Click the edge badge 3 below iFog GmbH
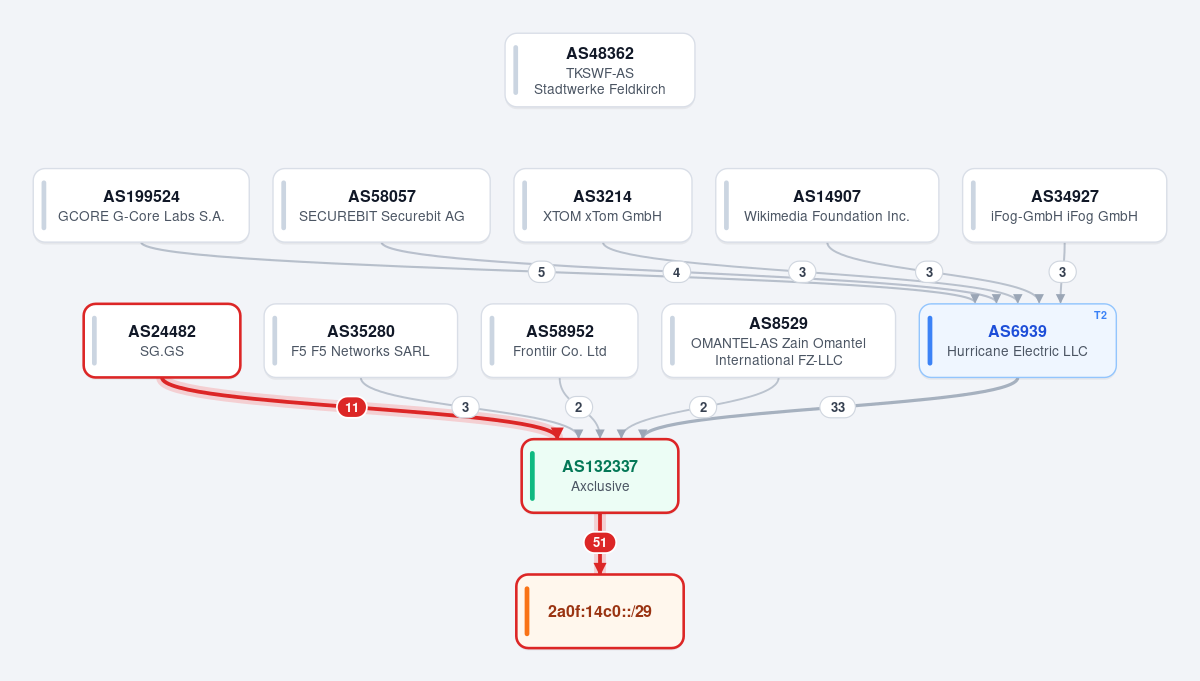Viewport: 1200px width, 681px height. pos(1063,272)
